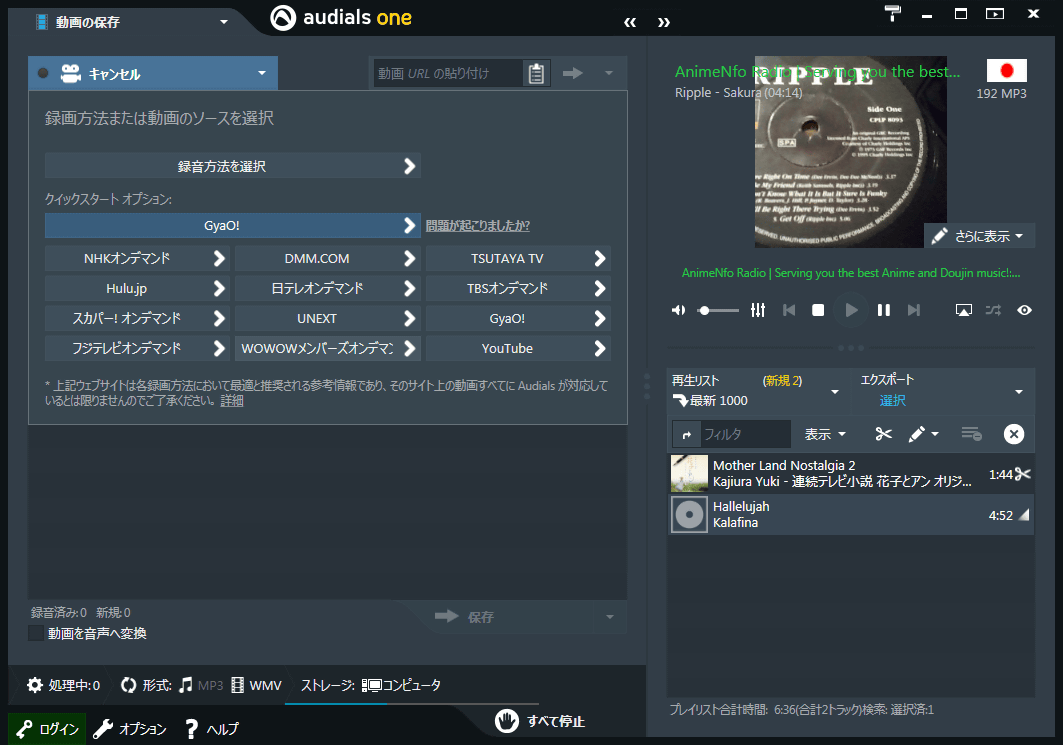The width and height of the screenshot is (1063, 745).
Task: Click the 選択 export link
Action: [x=892, y=401]
